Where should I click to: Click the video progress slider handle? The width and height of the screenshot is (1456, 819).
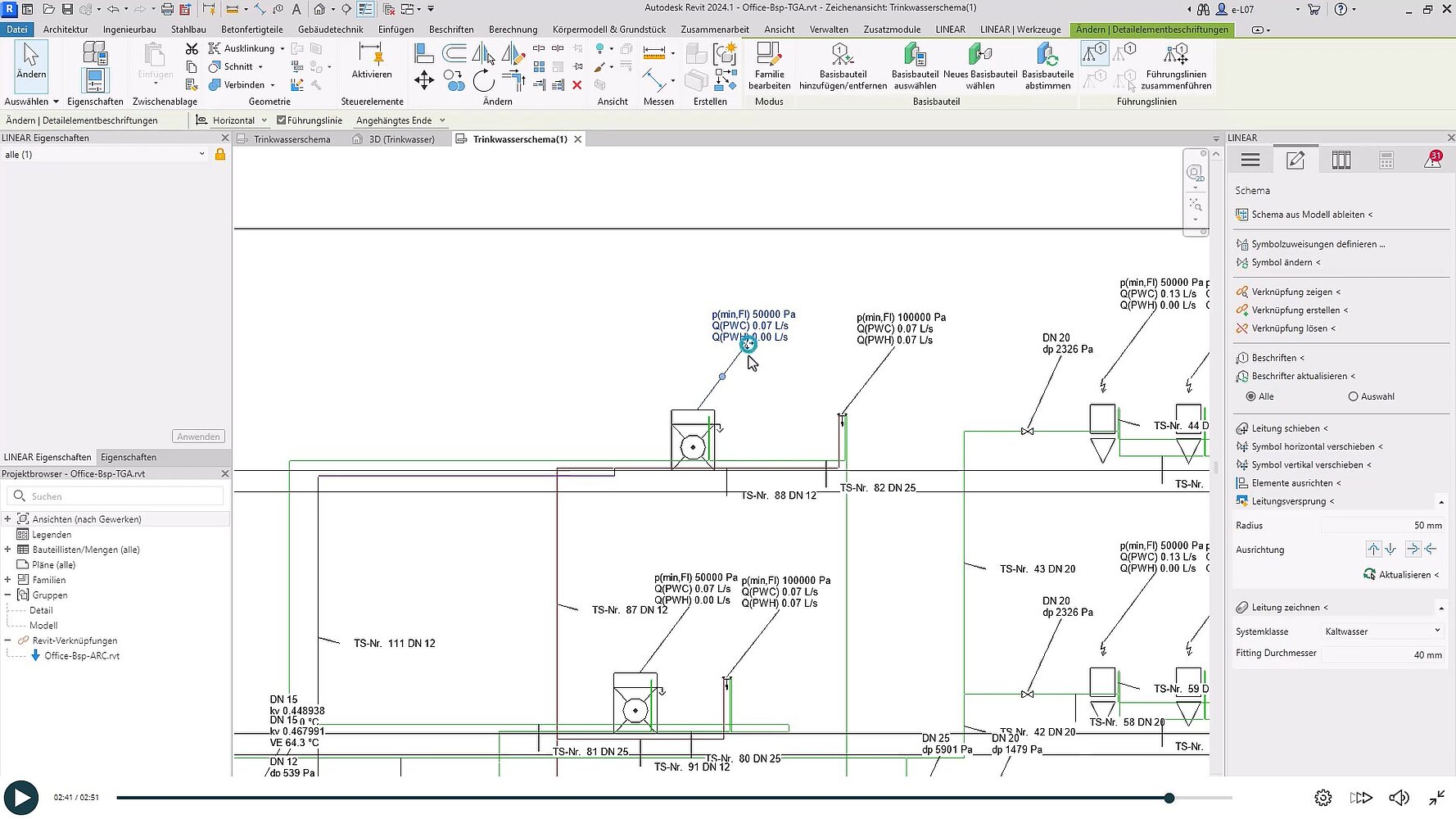[1169, 798]
